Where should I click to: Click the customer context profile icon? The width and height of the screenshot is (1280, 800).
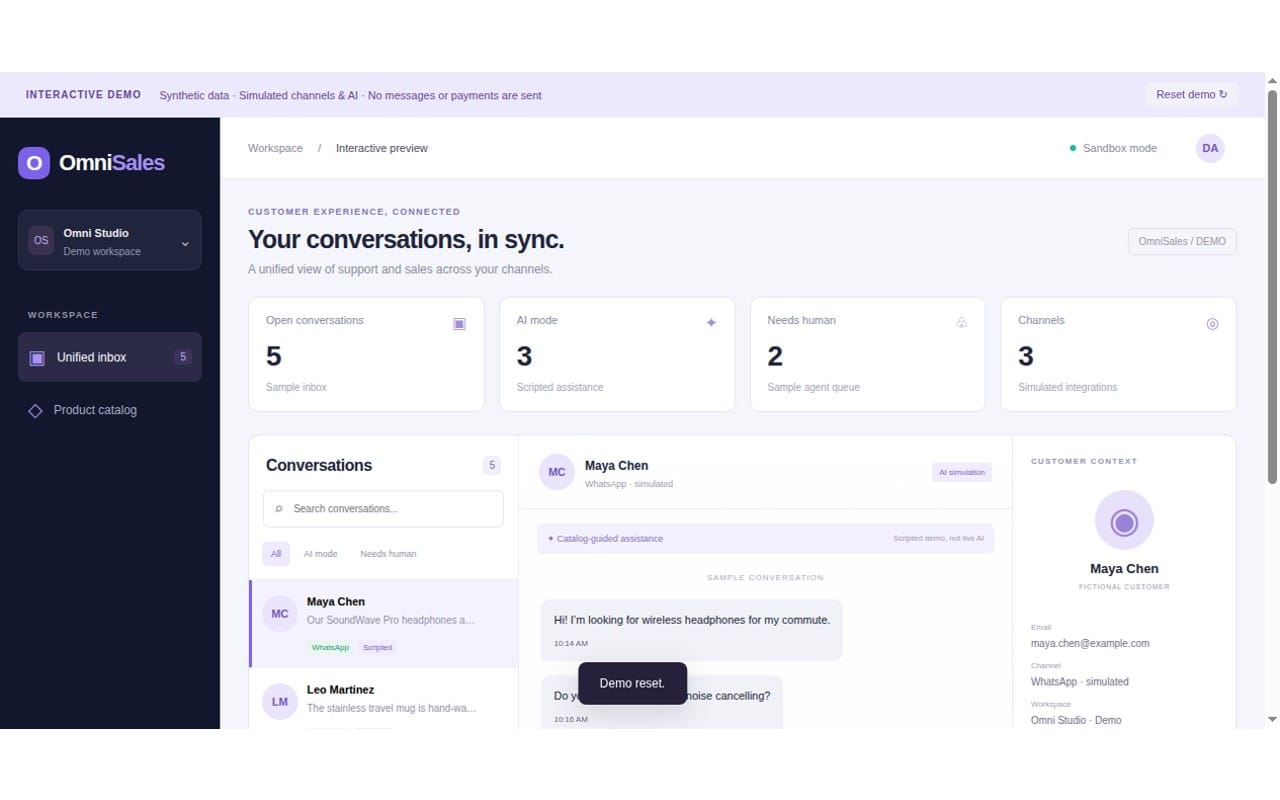pyautogui.click(x=1124, y=521)
